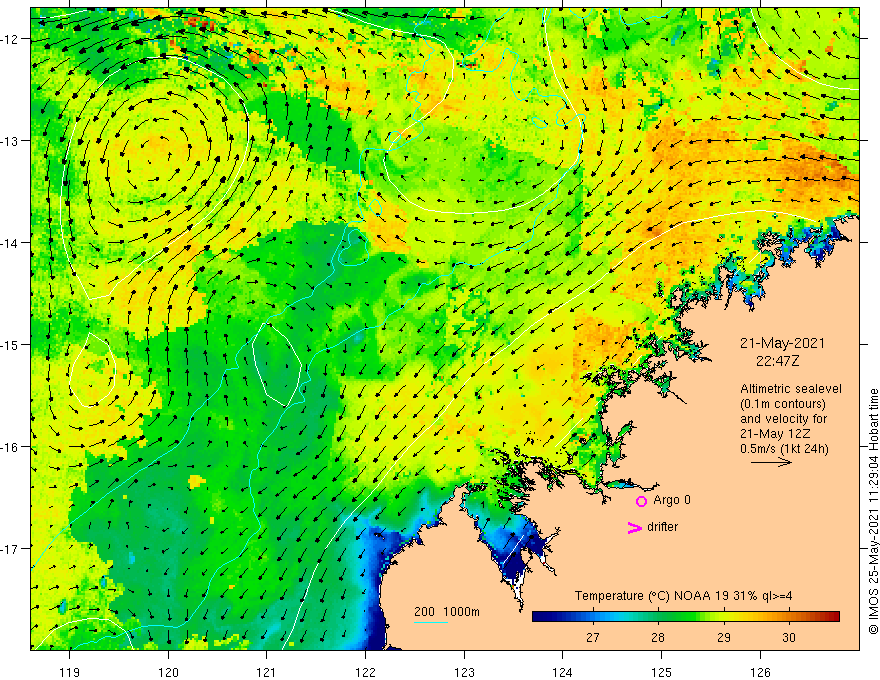Click the '21-May 12Z' legend text
This screenshot has height=680, width=880.
point(774,434)
